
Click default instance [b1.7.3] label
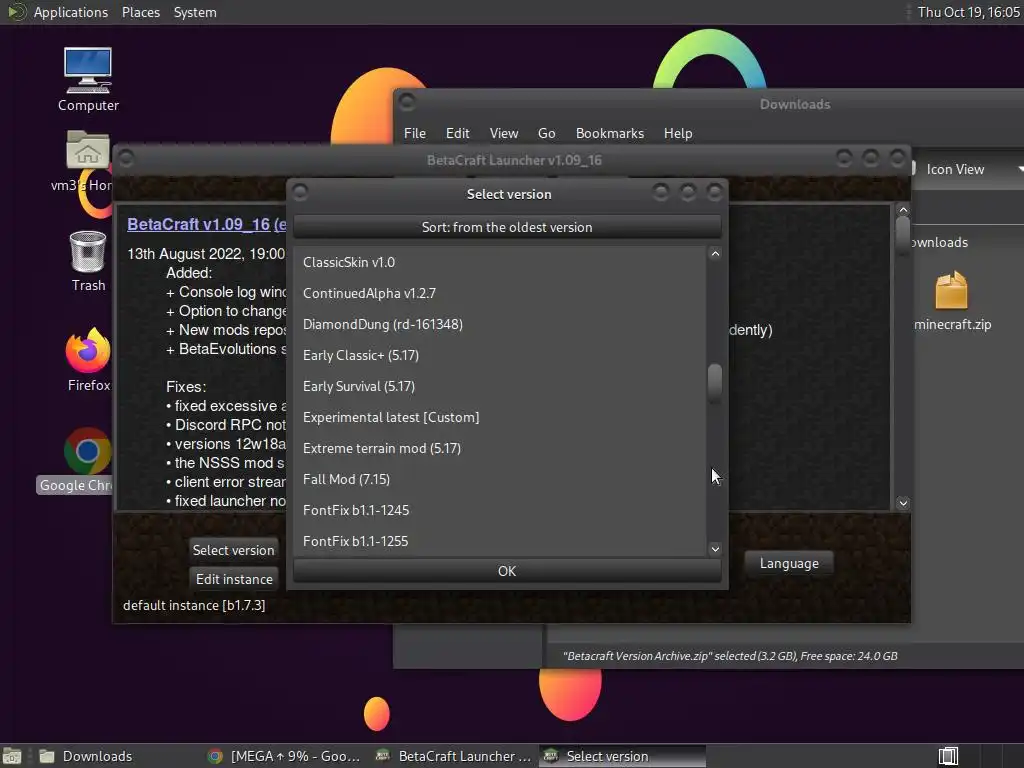(x=194, y=605)
